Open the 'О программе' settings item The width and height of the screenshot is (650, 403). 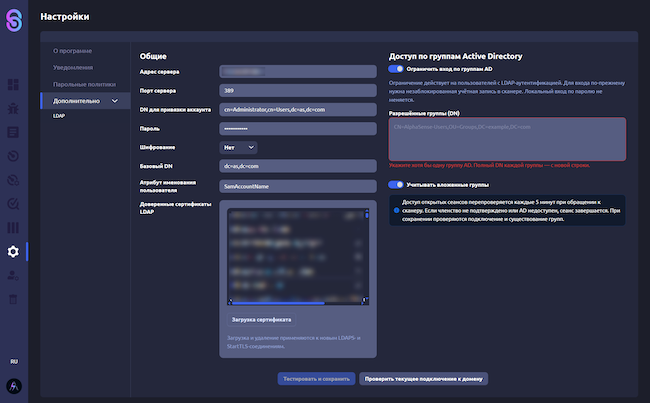73,51
